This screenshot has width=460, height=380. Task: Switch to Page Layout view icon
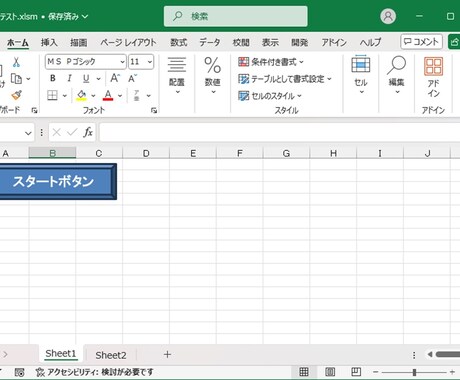(x=330, y=371)
